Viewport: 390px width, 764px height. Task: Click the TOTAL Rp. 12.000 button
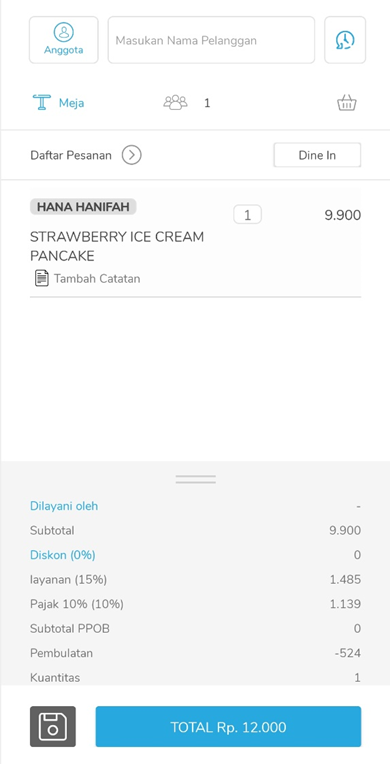(228, 726)
